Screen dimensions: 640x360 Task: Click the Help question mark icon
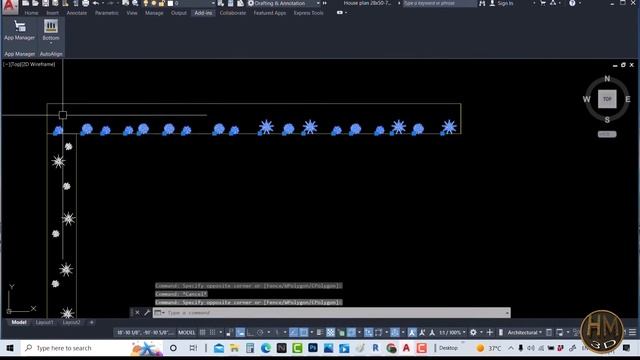tap(572, 3)
